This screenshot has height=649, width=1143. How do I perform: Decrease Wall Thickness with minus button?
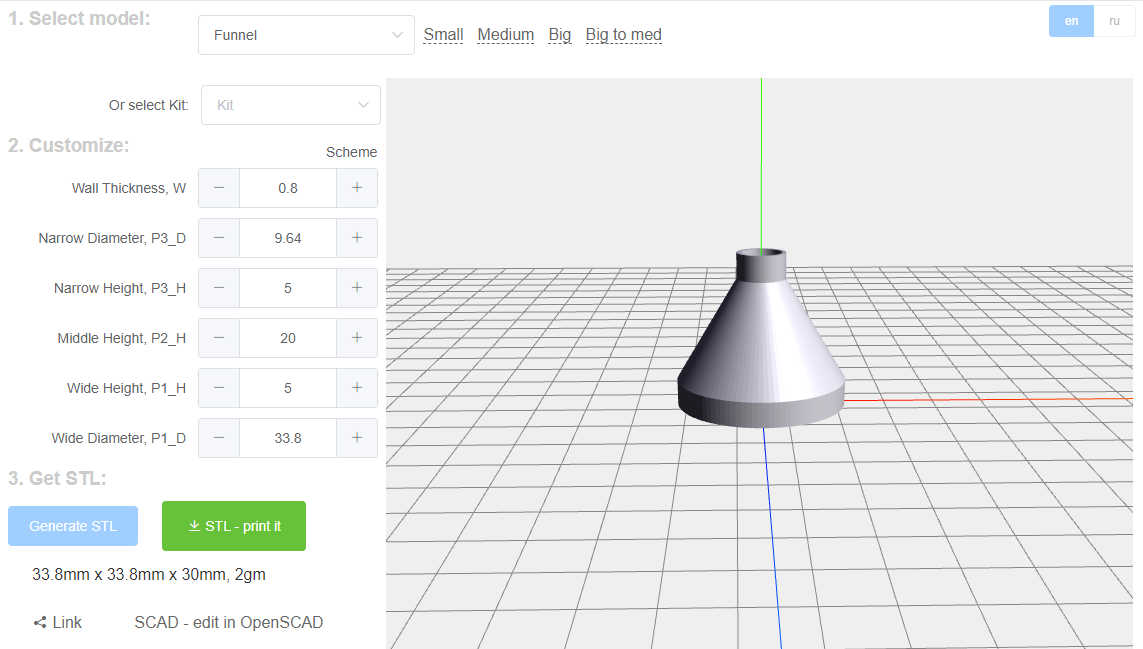click(x=219, y=188)
